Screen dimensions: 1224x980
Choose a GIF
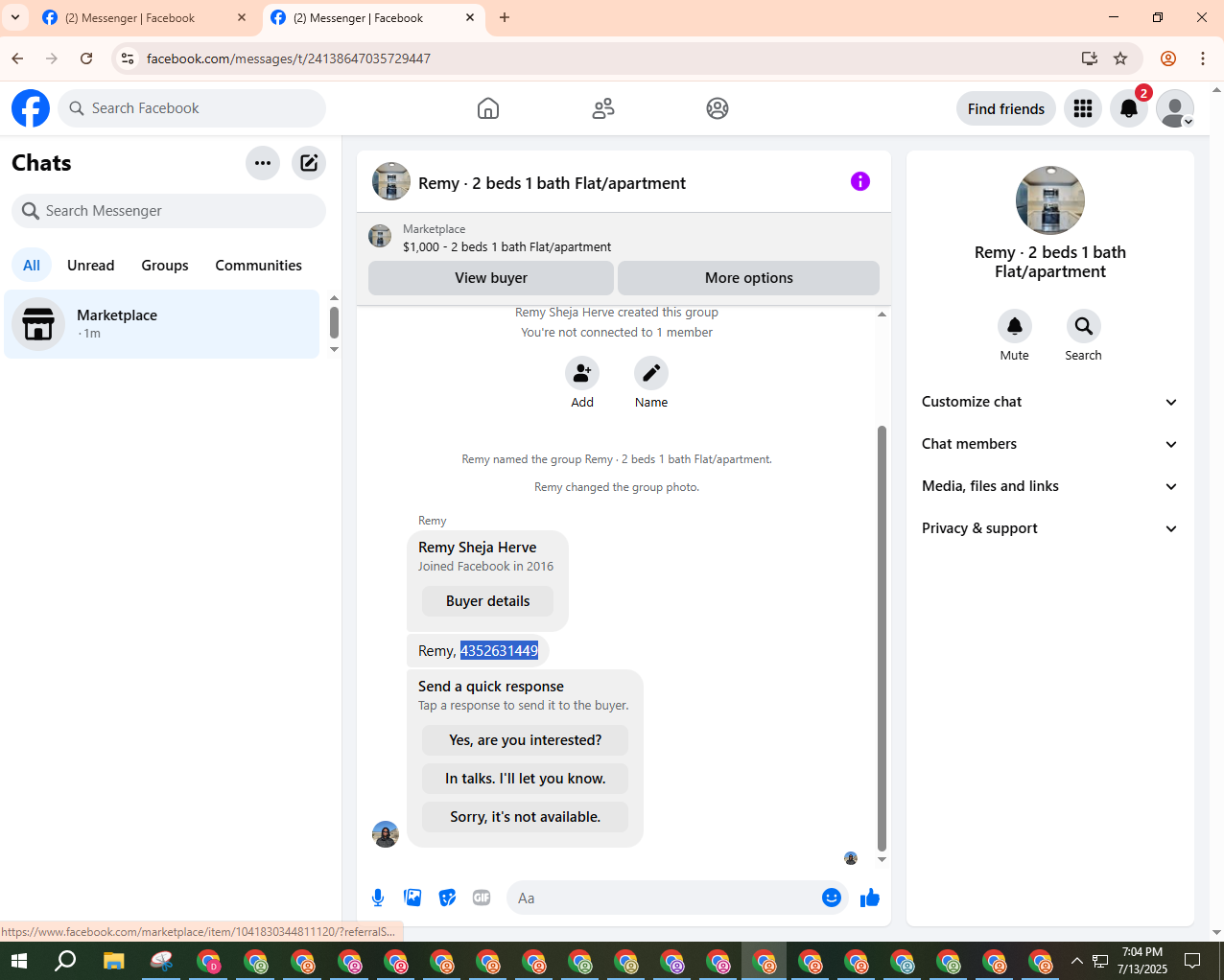point(482,898)
